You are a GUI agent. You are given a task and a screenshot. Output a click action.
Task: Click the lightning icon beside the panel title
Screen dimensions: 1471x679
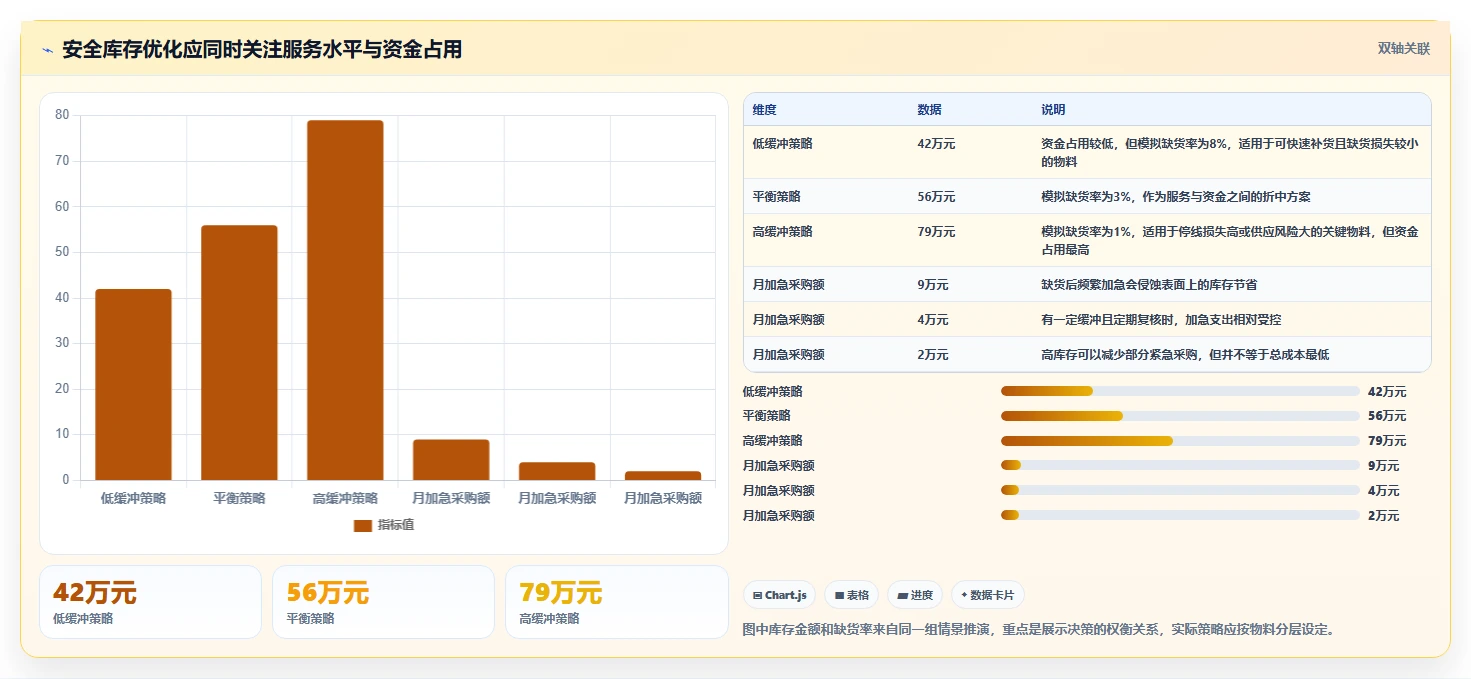47,50
